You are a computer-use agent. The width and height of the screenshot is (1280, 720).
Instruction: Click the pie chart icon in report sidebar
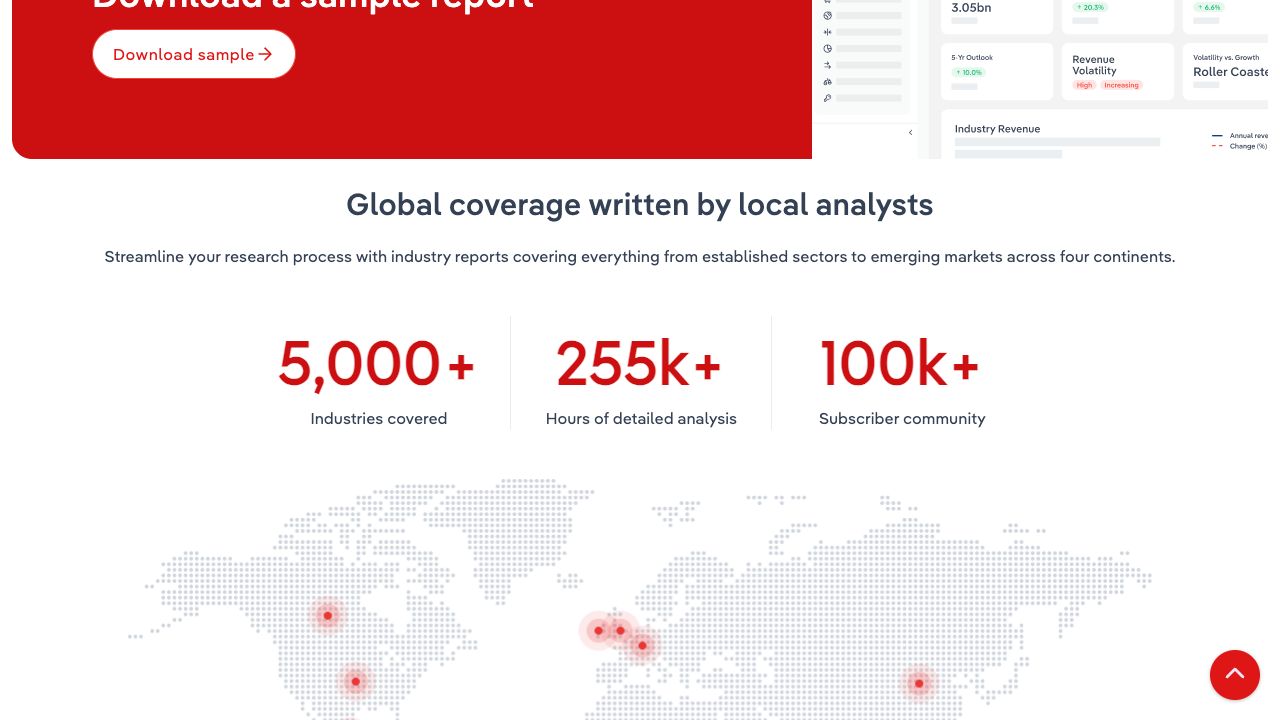828,48
